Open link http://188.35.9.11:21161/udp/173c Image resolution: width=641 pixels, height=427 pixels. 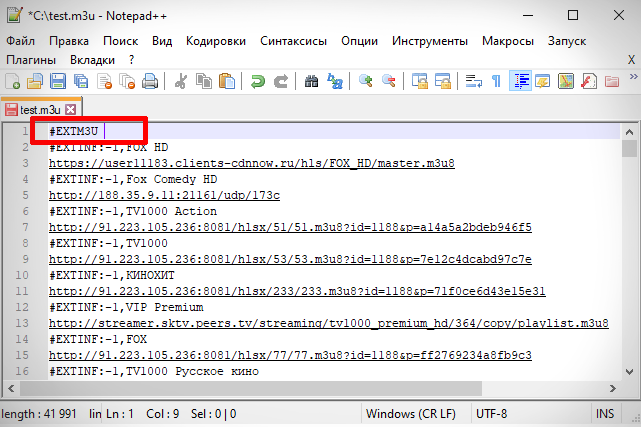[x=164, y=195]
